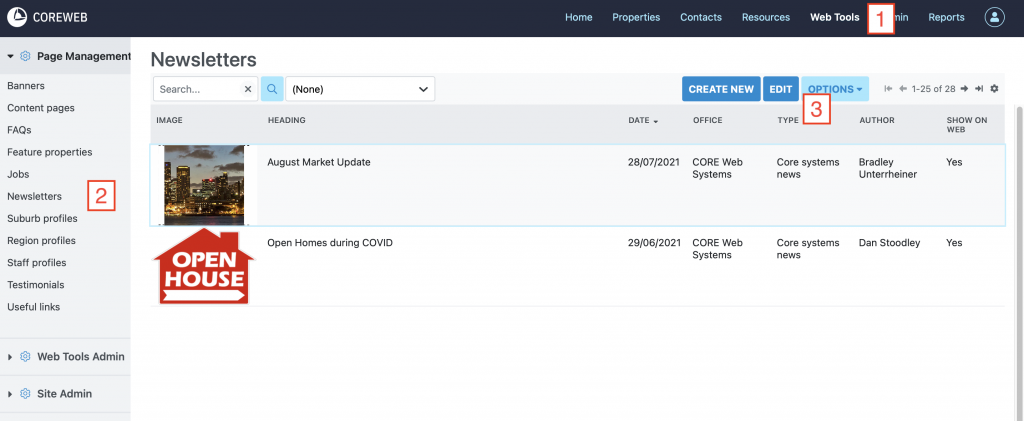Screen dimensions: 1024x421
Task: Click the CREATE NEW button
Action: [x=721, y=89]
